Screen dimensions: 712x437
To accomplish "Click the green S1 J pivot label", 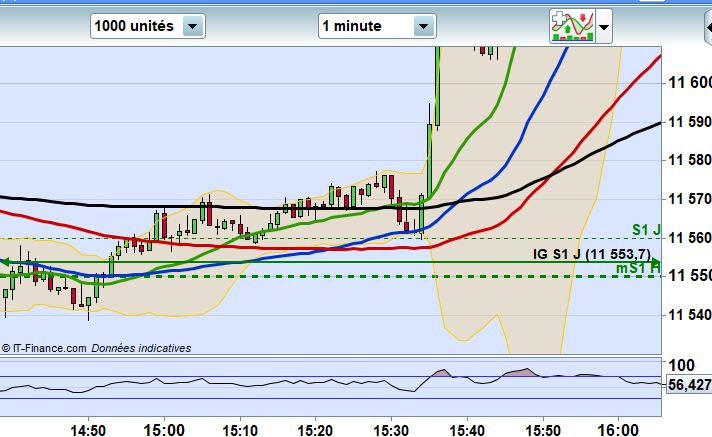I will [x=646, y=230].
